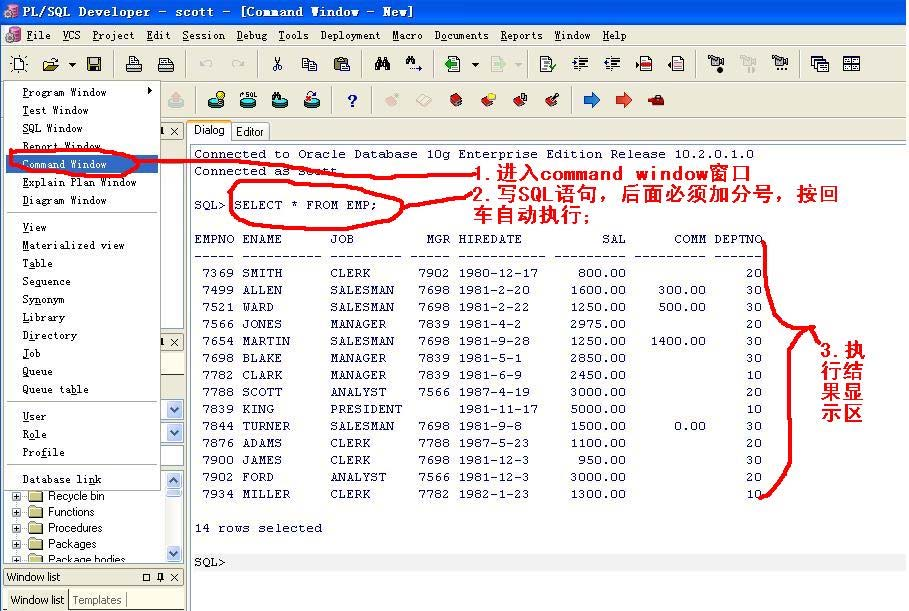The image size is (909, 611).
Task: Open the Macro menu
Action: tap(407, 35)
